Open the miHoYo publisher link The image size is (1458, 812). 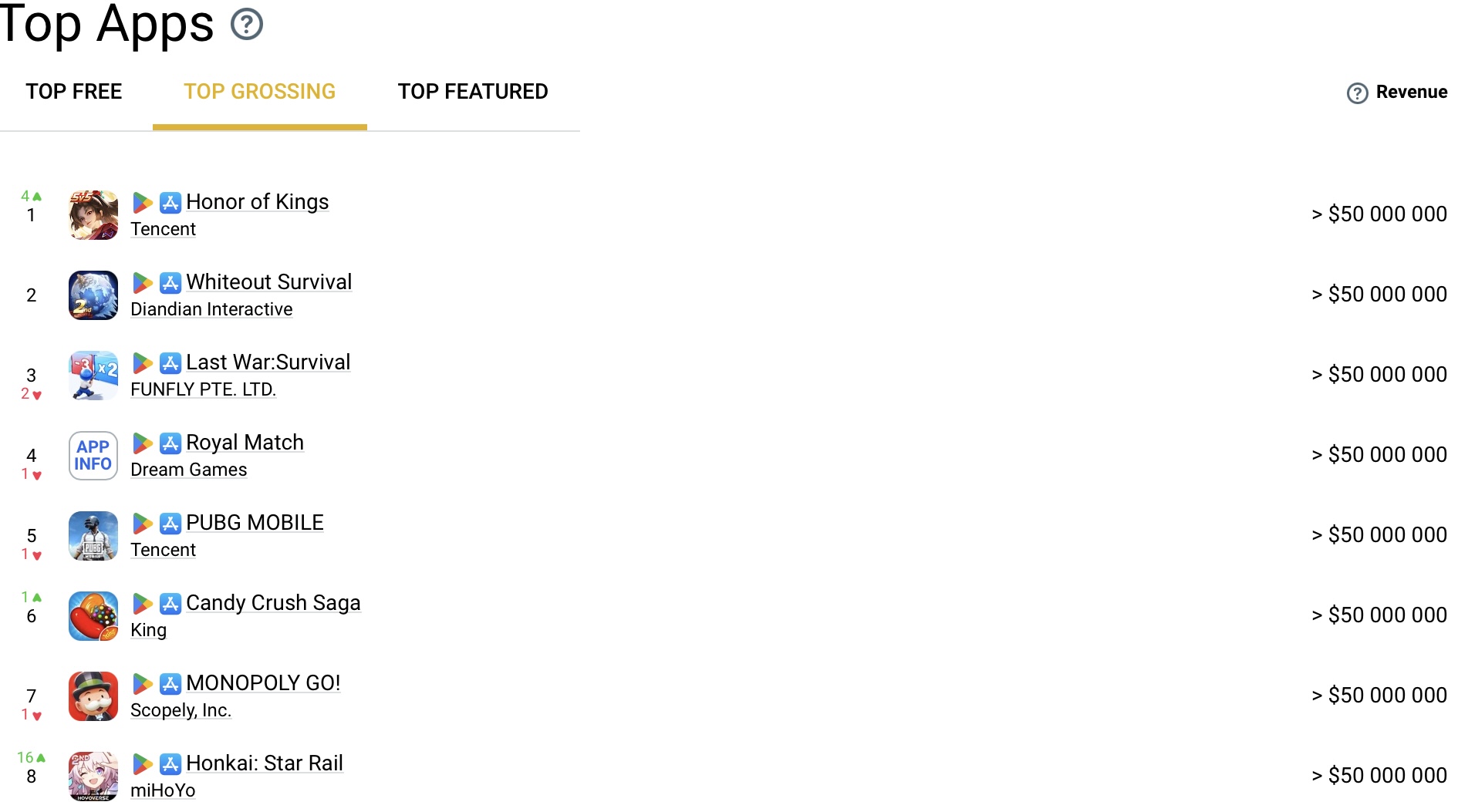point(163,790)
